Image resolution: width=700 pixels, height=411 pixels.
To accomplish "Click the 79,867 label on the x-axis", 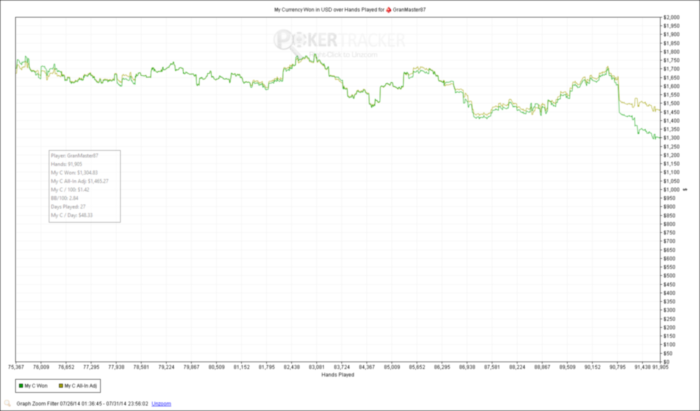I will coord(192,367).
